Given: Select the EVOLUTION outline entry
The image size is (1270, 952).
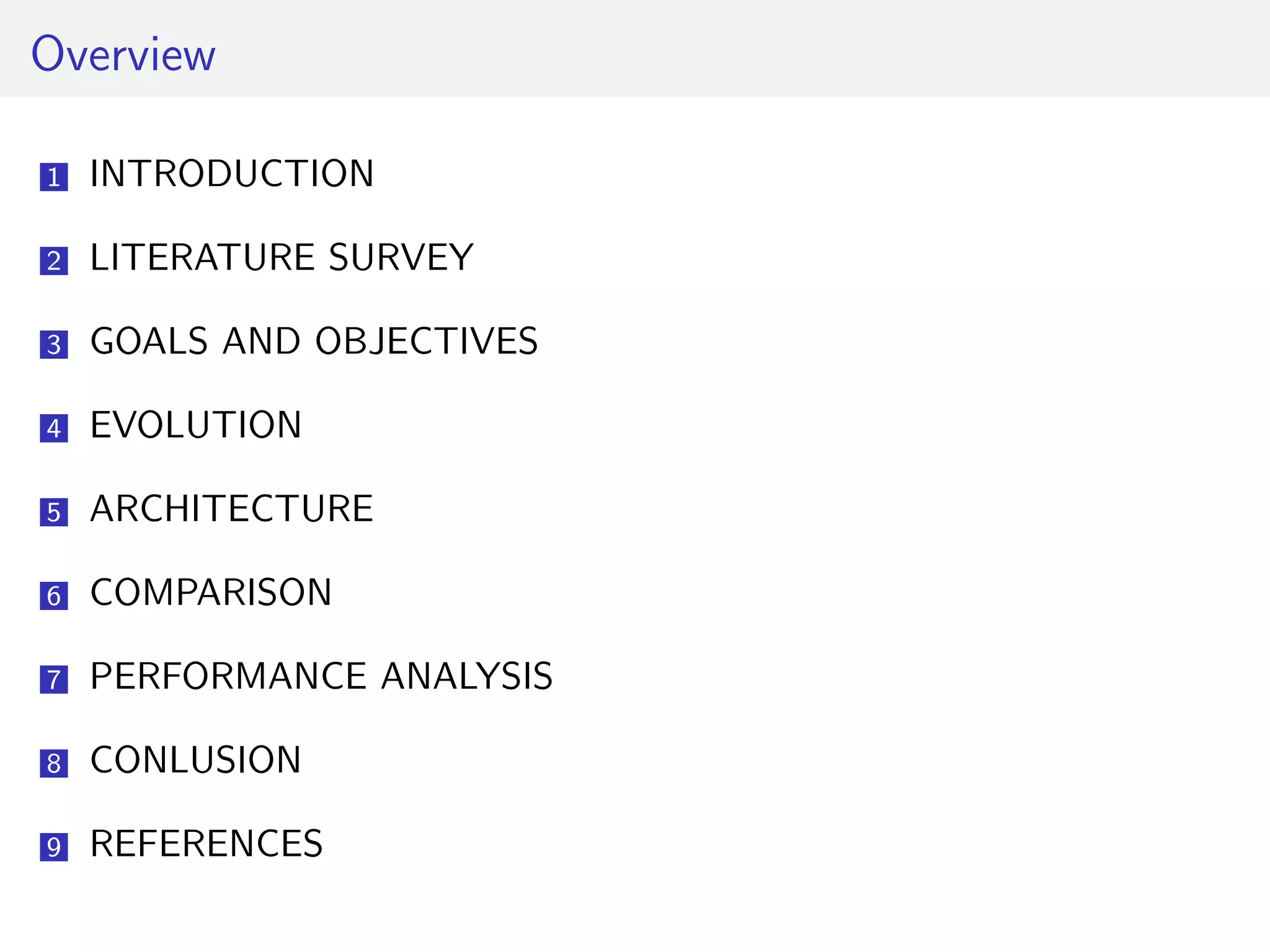Looking at the screenshot, I should pyautogui.click(x=196, y=425).
